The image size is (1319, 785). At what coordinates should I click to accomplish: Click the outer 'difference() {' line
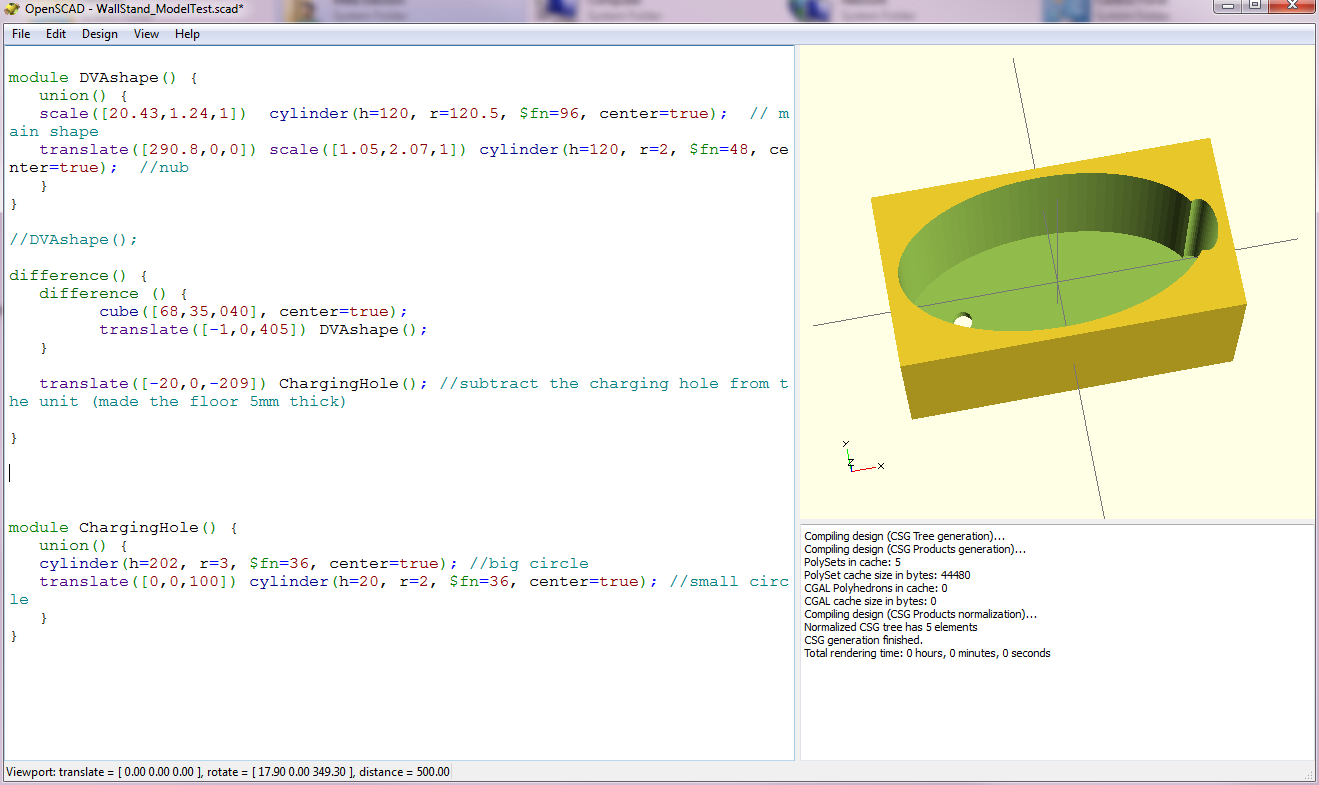78,275
